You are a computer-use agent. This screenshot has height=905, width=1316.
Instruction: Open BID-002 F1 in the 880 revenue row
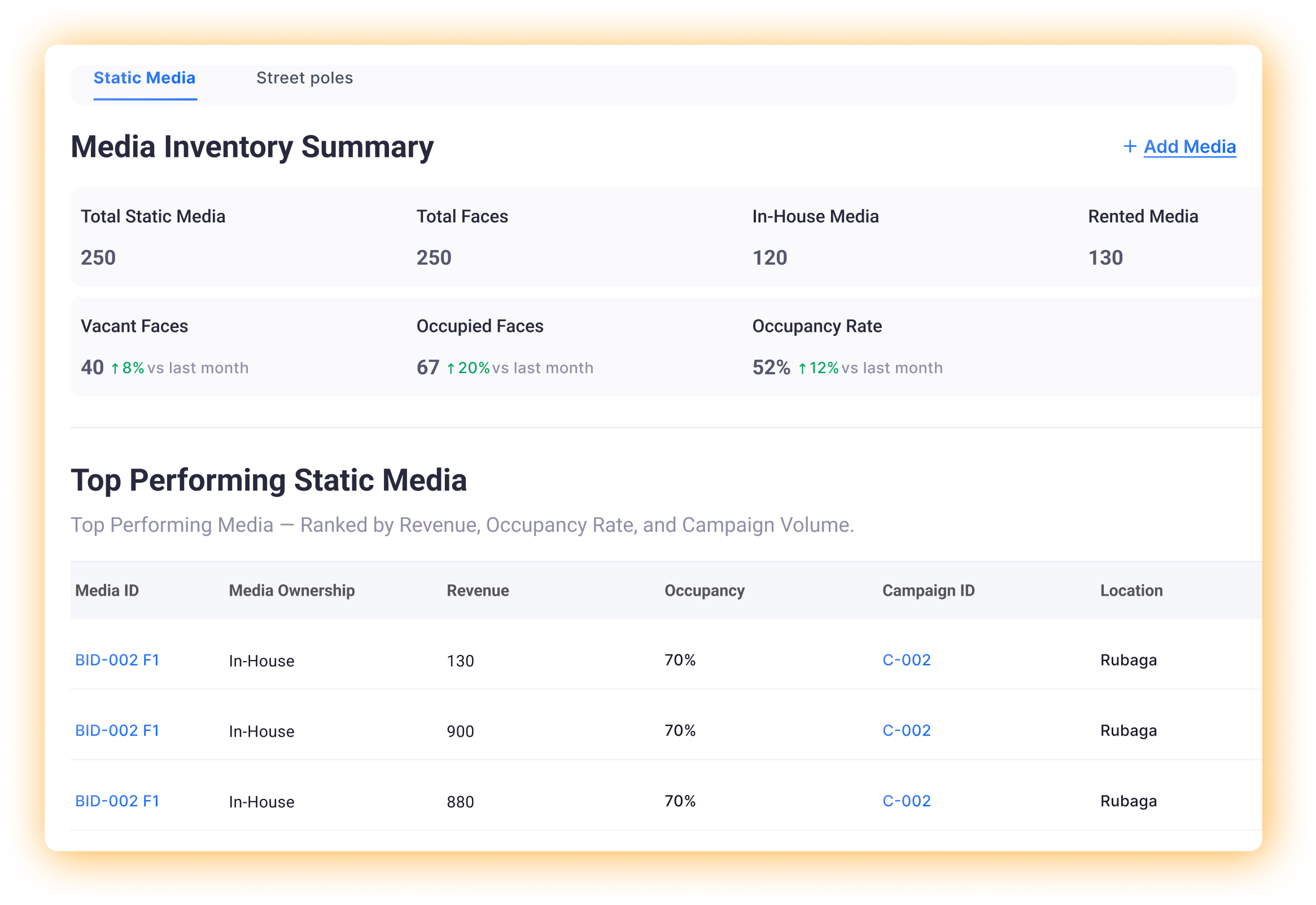click(117, 801)
